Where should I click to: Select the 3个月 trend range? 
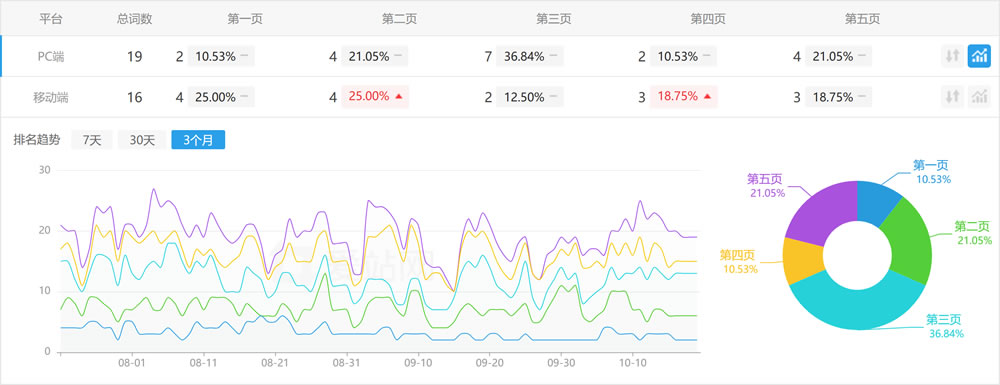click(x=198, y=140)
